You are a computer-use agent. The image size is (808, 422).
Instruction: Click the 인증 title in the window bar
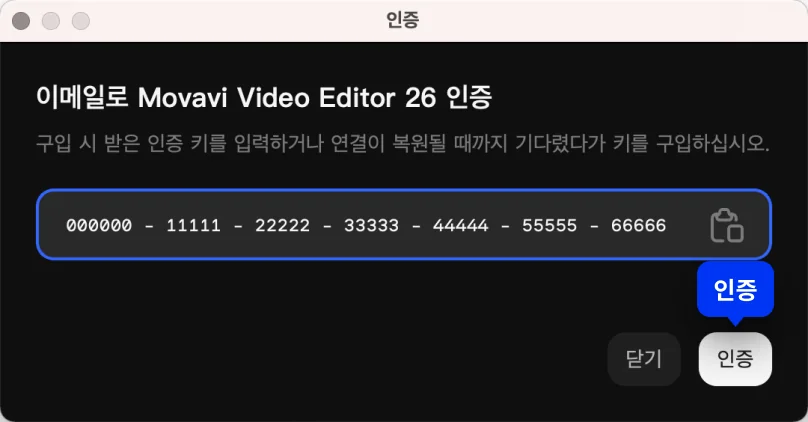[402, 21]
